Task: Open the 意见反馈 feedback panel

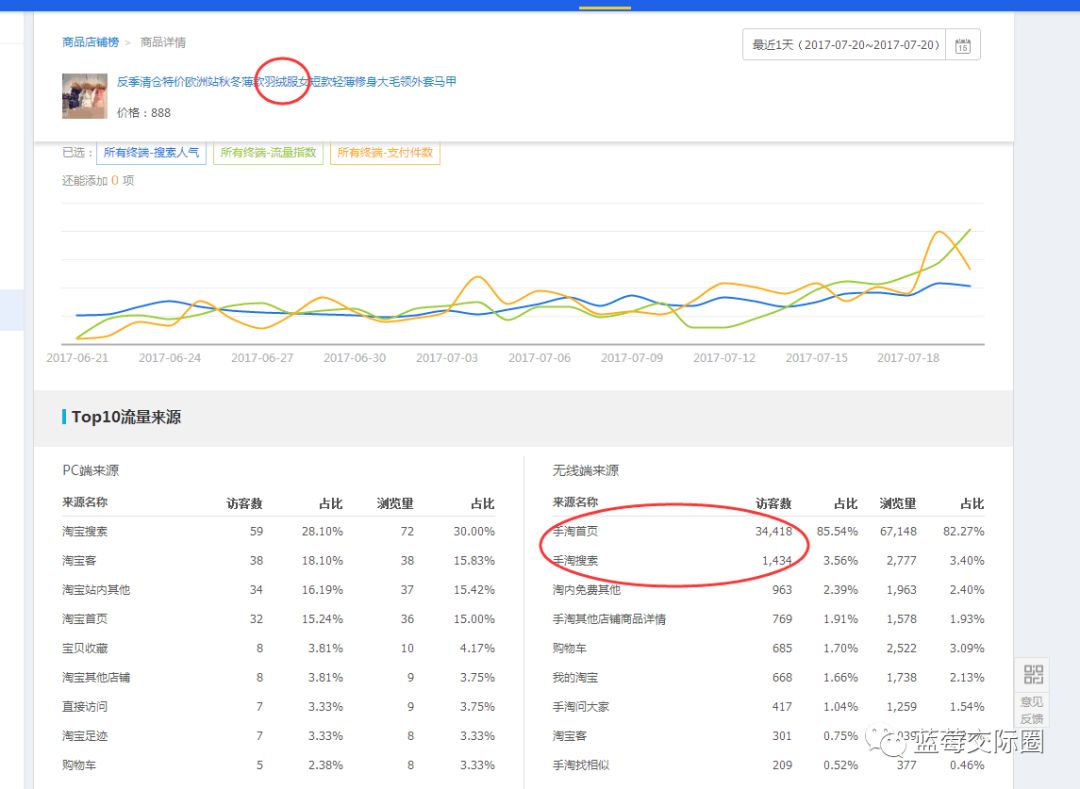Action: [1032, 708]
